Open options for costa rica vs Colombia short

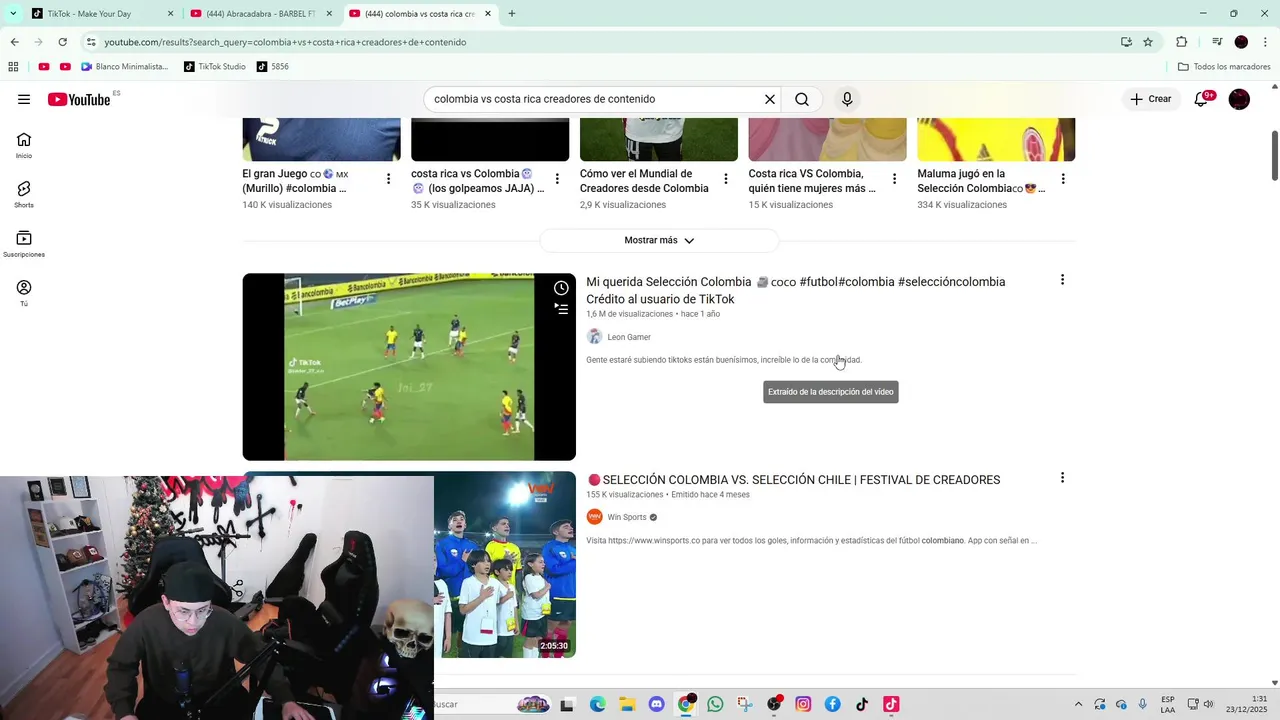[557, 179]
